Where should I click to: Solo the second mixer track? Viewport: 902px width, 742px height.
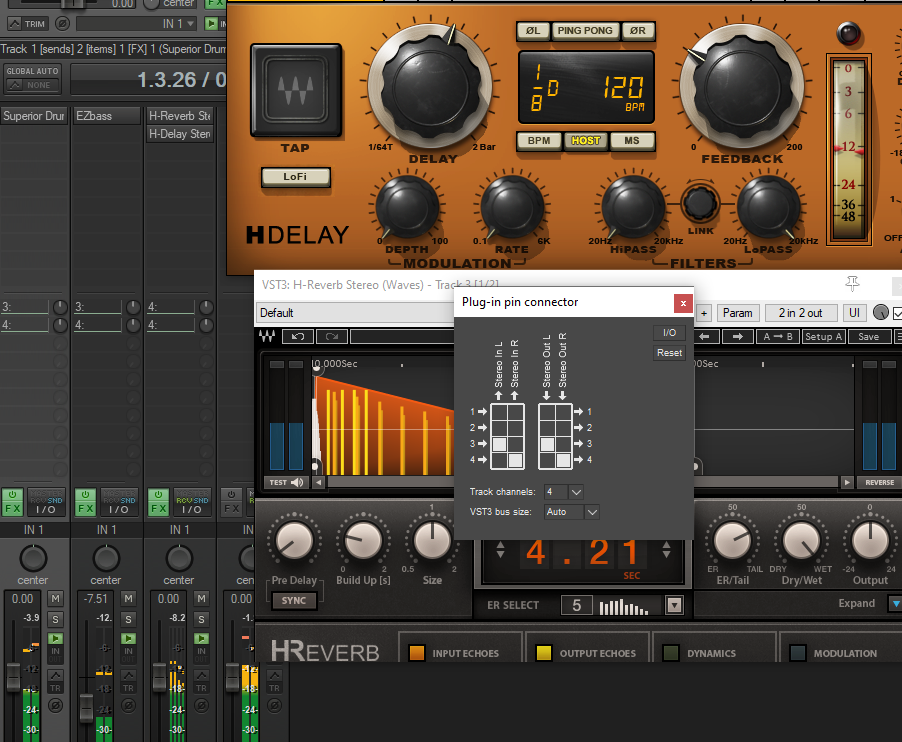point(128,619)
